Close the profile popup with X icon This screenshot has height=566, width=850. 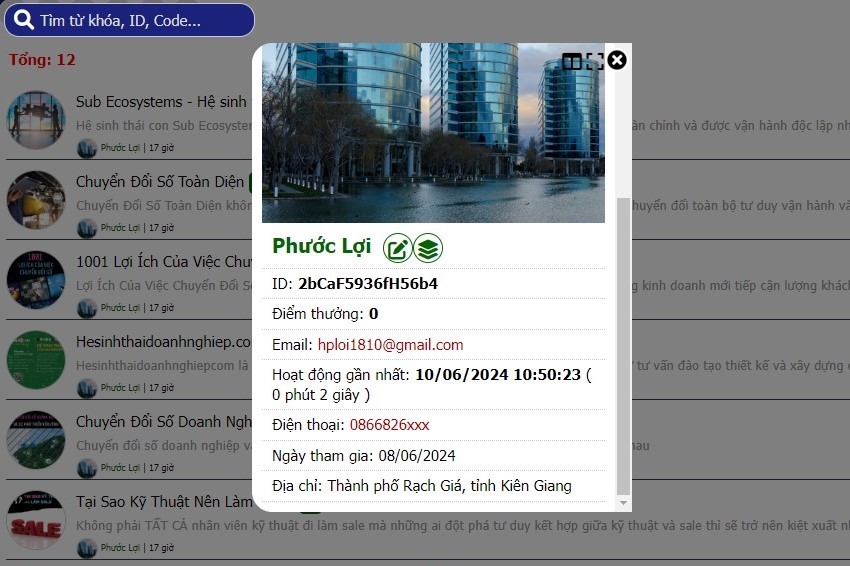[617, 60]
